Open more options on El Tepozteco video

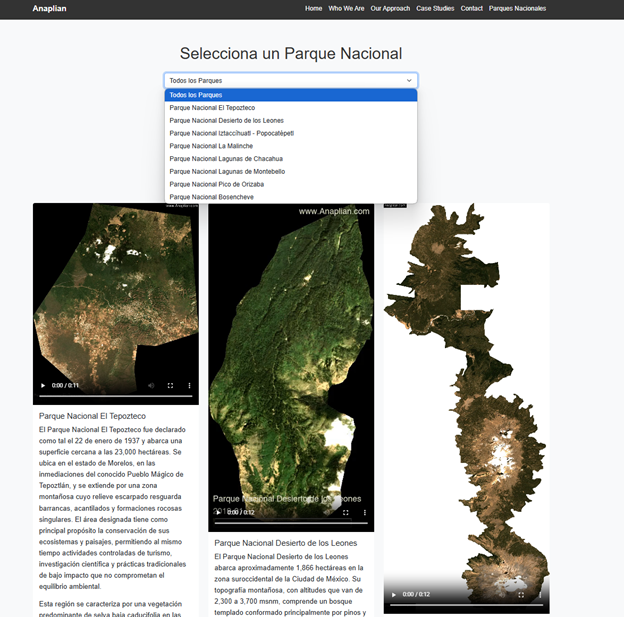click(189, 385)
